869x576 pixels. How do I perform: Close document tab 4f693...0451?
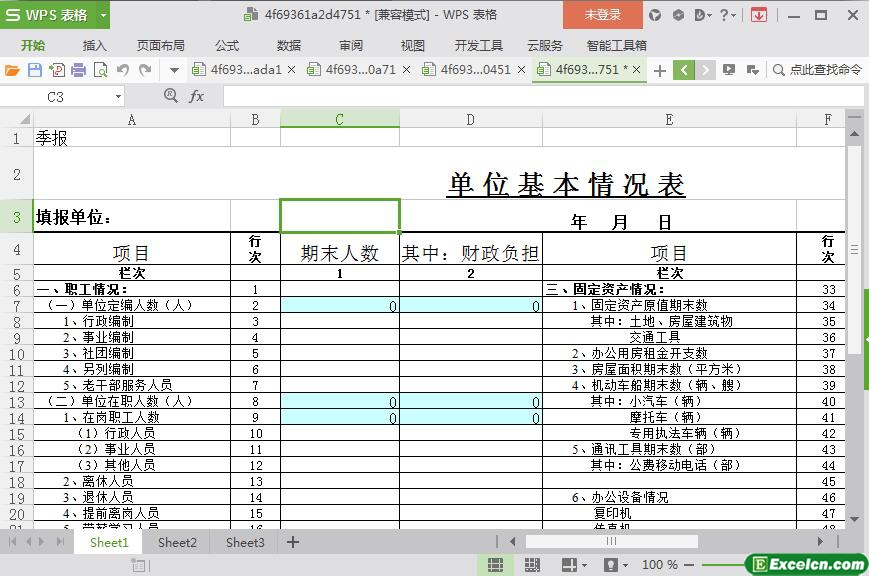(x=521, y=70)
